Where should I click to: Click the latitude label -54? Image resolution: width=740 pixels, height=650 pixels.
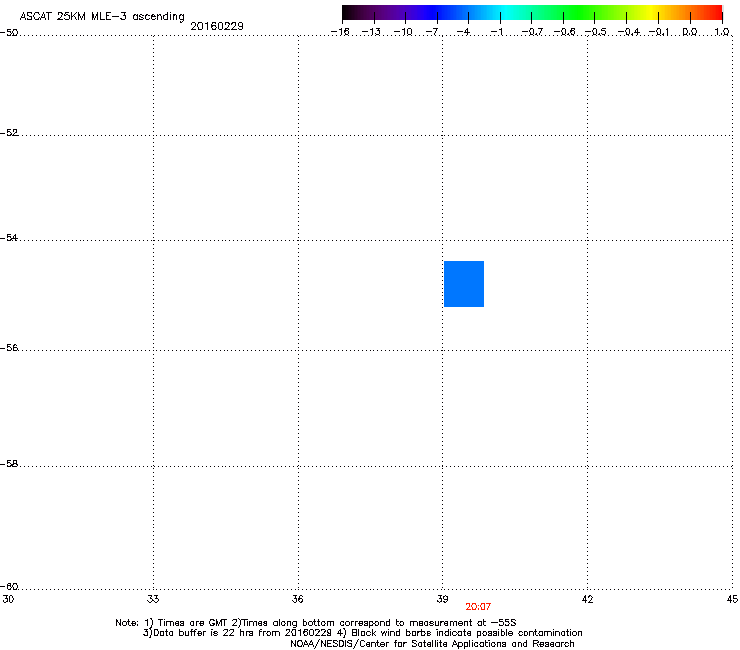click(x=9, y=237)
